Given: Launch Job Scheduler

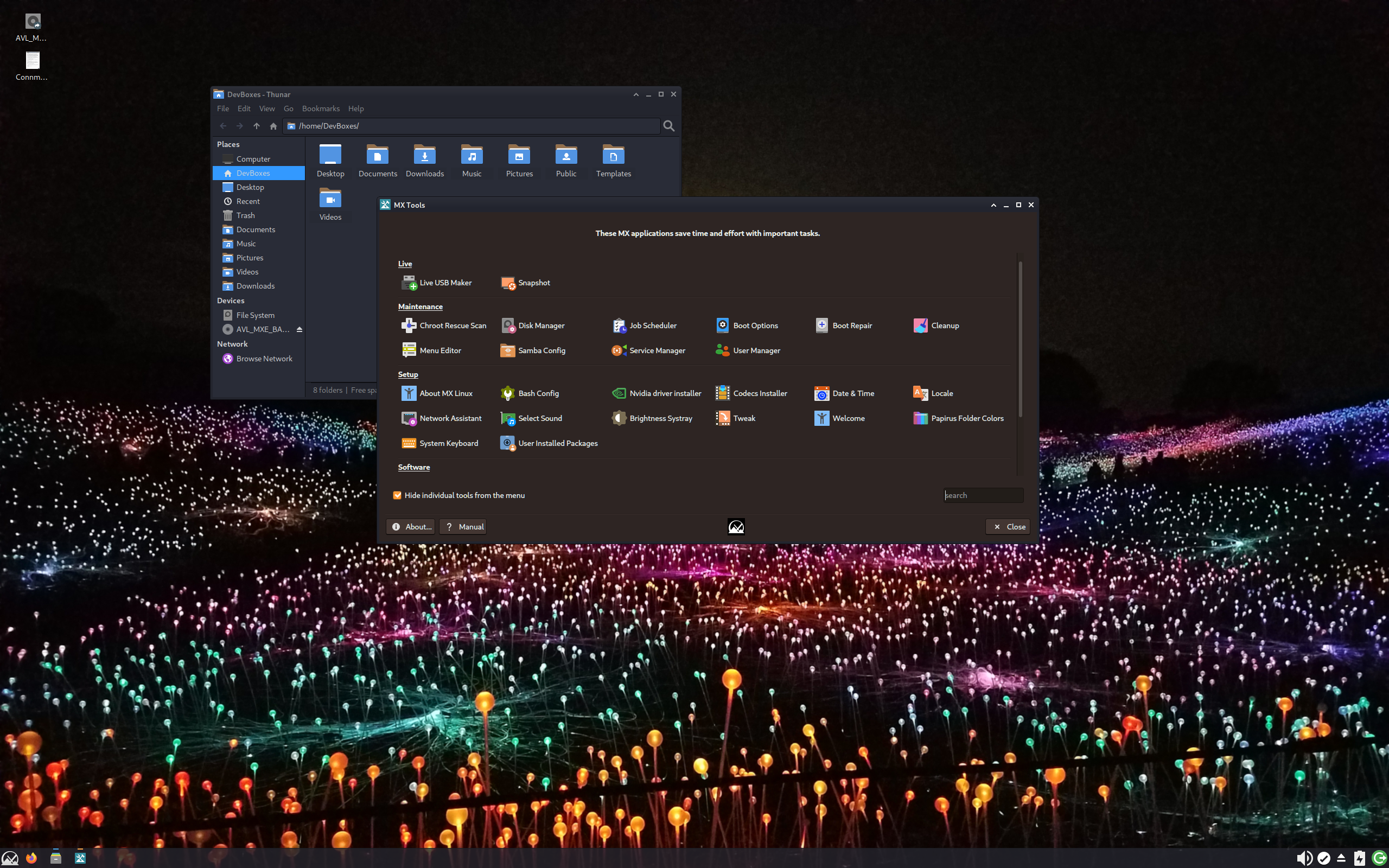Looking at the screenshot, I should 644,325.
